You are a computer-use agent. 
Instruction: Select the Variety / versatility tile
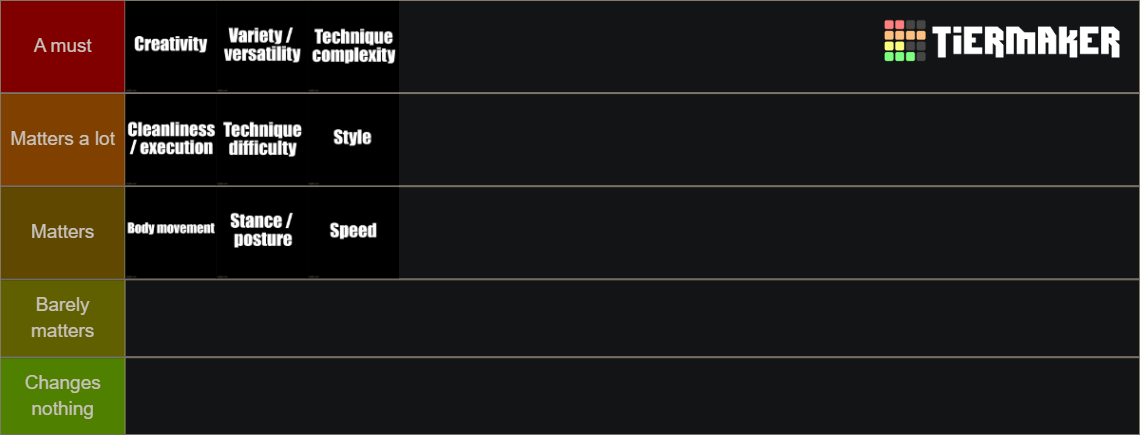tap(262, 47)
